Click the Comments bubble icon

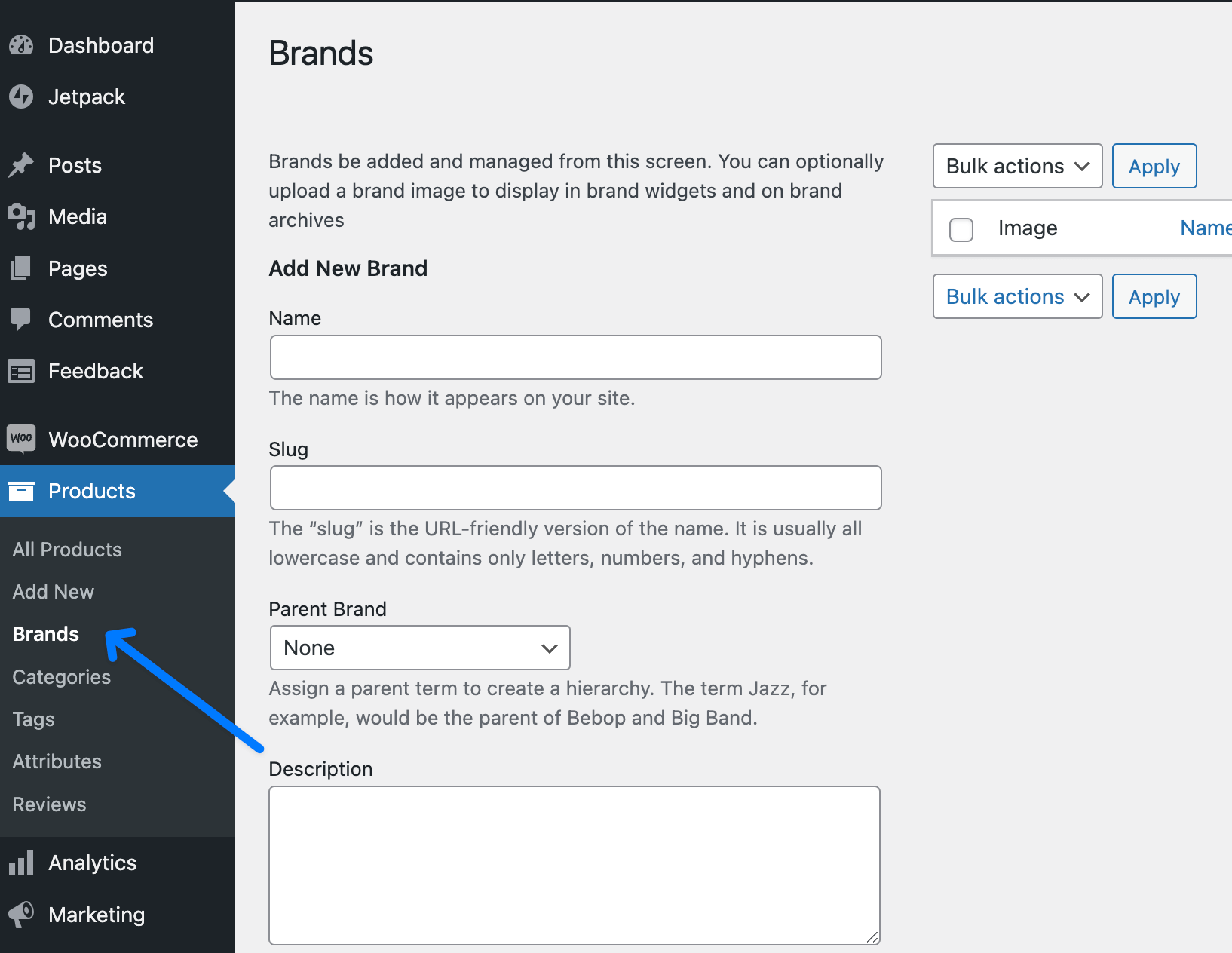point(21,320)
